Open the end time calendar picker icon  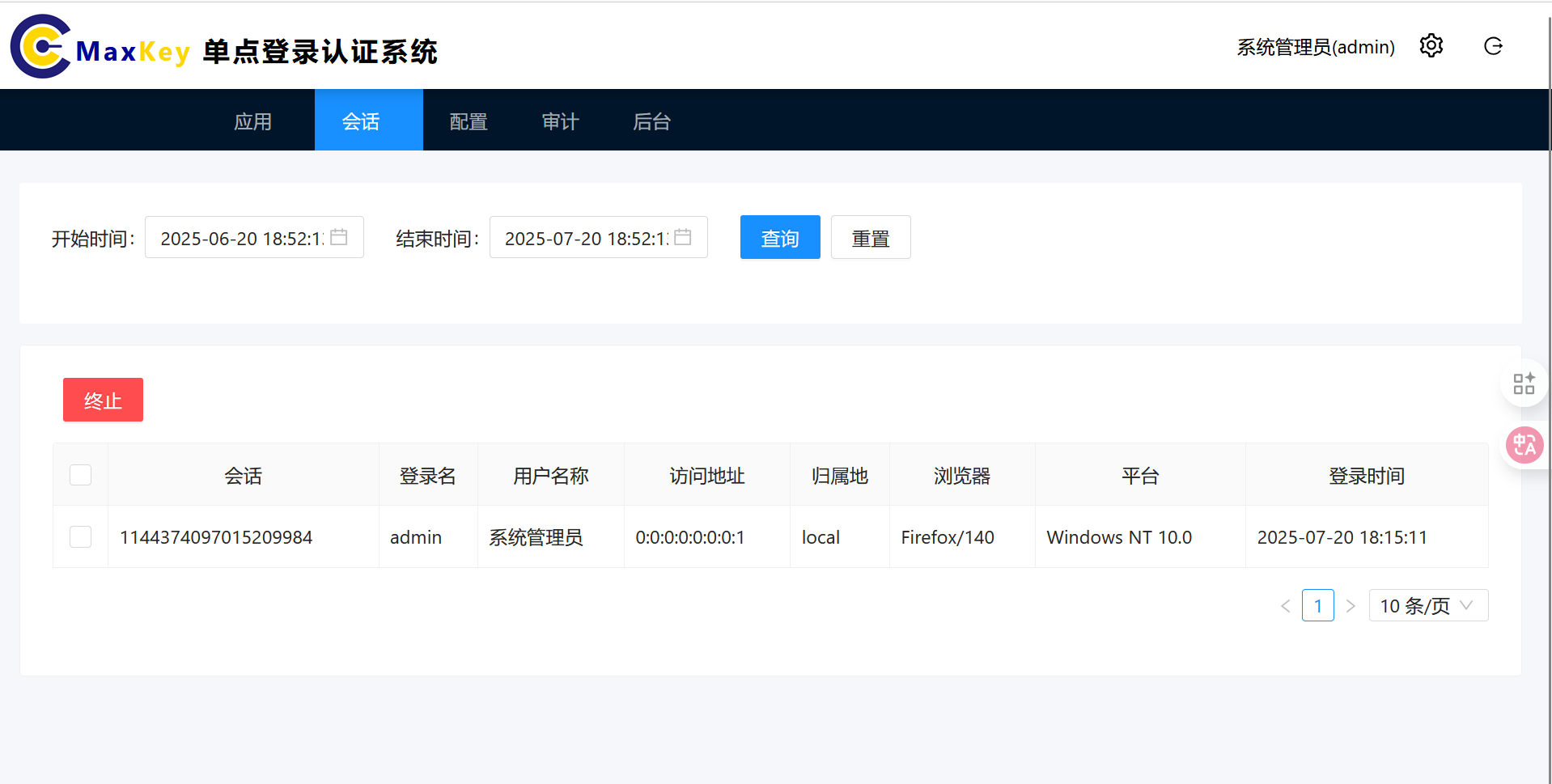[684, 236]
